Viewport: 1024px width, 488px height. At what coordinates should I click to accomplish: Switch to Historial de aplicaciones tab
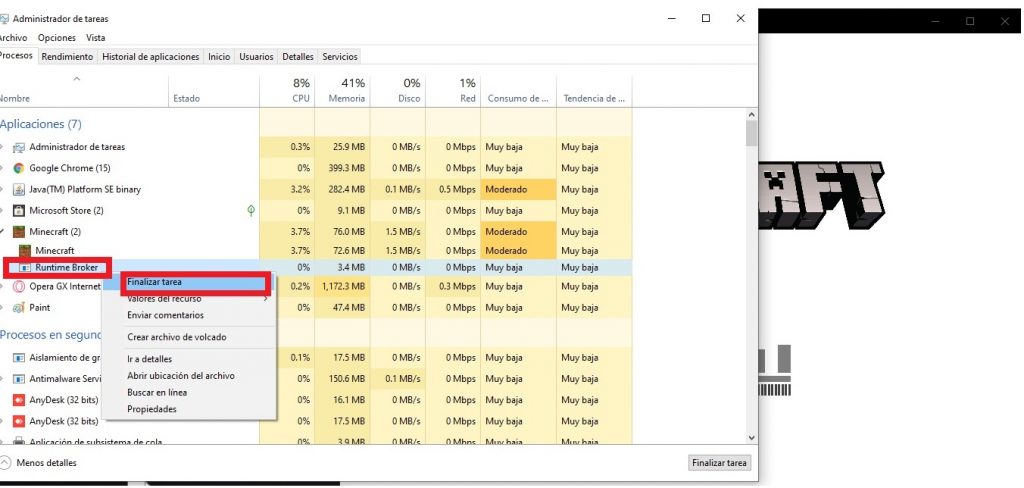tap(150, 57)
